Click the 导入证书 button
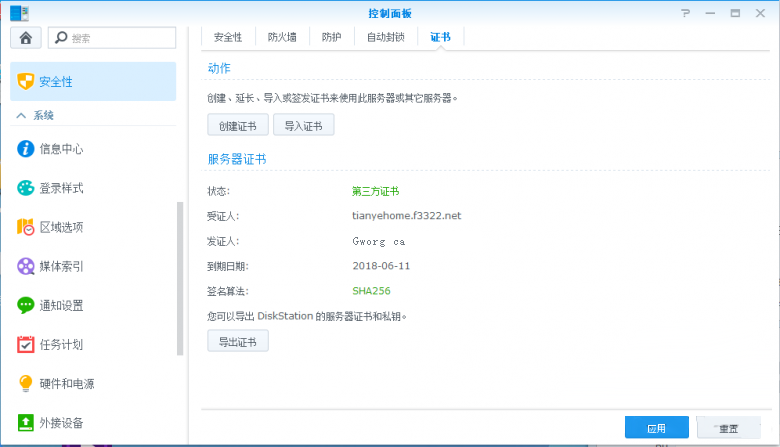 point(303,126)
